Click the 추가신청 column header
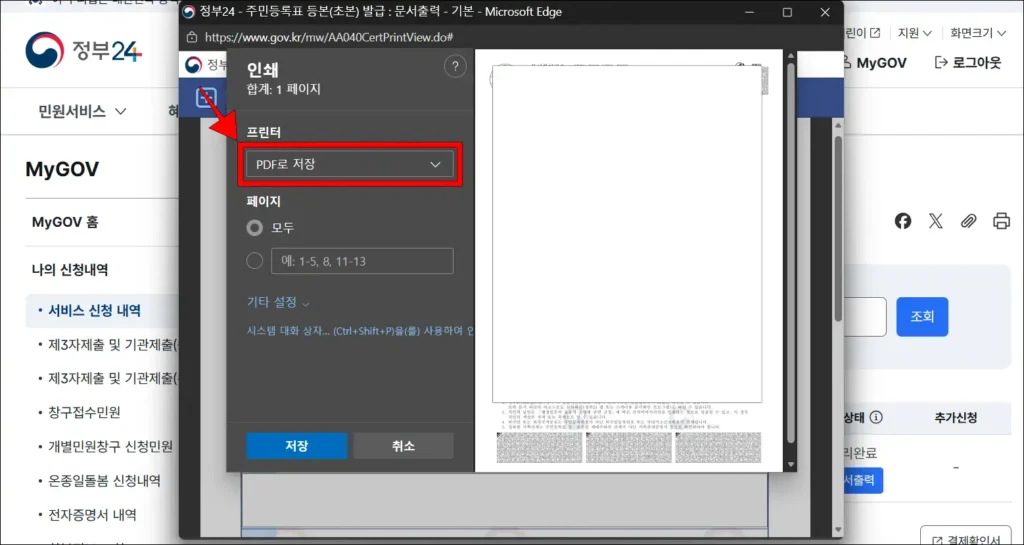1024x545 pixels. [x=955, y=418]
